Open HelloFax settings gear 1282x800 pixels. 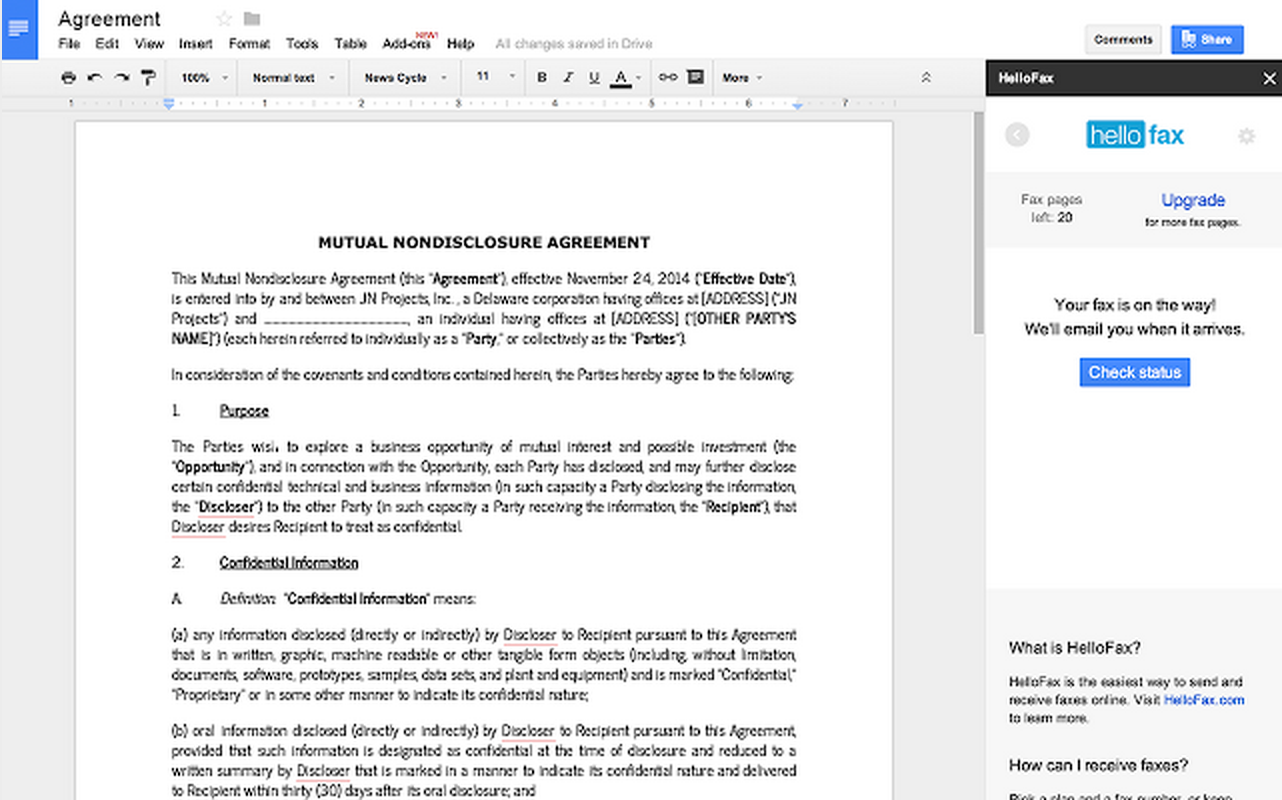pos(1246,136)
